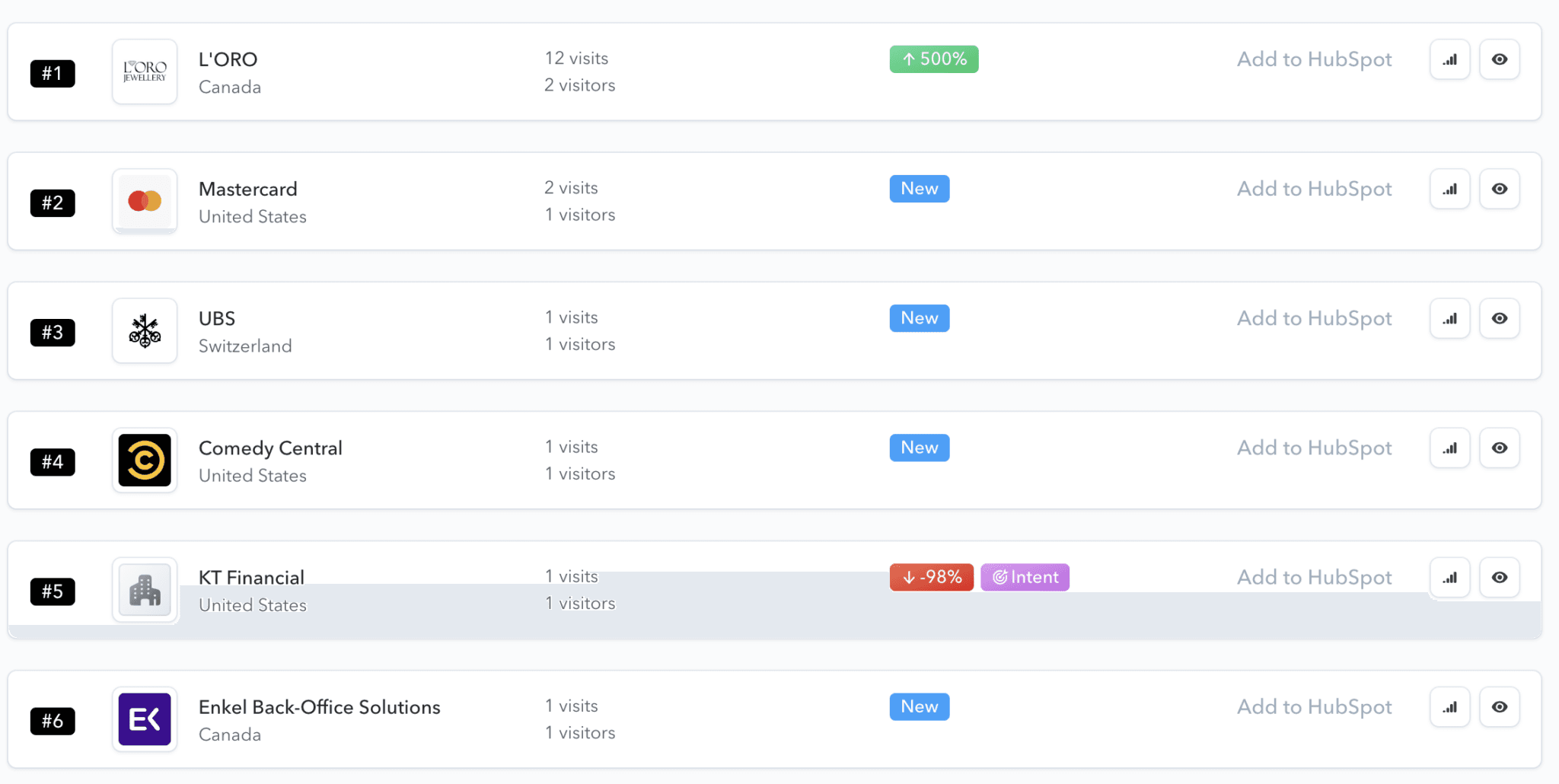Click the bar chart icon for Enkel Back-Office
Viewport: 1559px width, 784px height.
pyautogui.click(x=1449, y=706)
